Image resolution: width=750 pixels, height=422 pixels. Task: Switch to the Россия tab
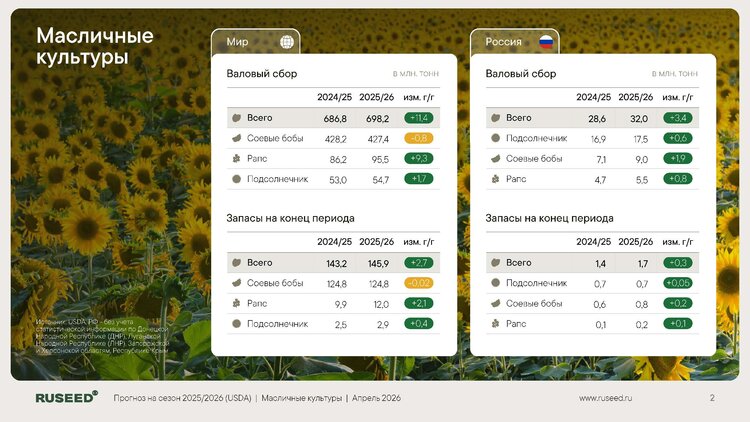[x=515, y=42]
